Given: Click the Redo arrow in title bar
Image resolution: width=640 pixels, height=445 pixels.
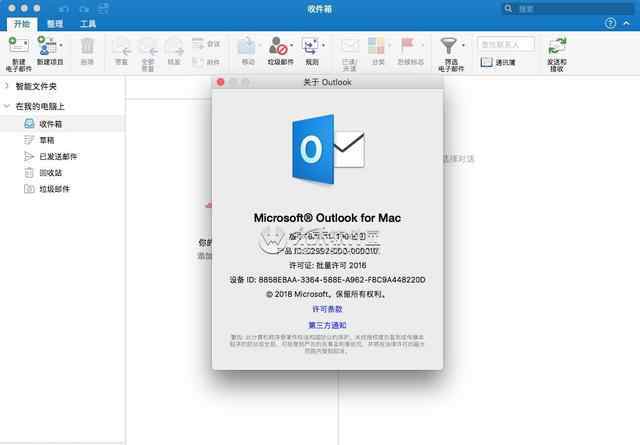Looking at the screenshot, I should [84, 9].
